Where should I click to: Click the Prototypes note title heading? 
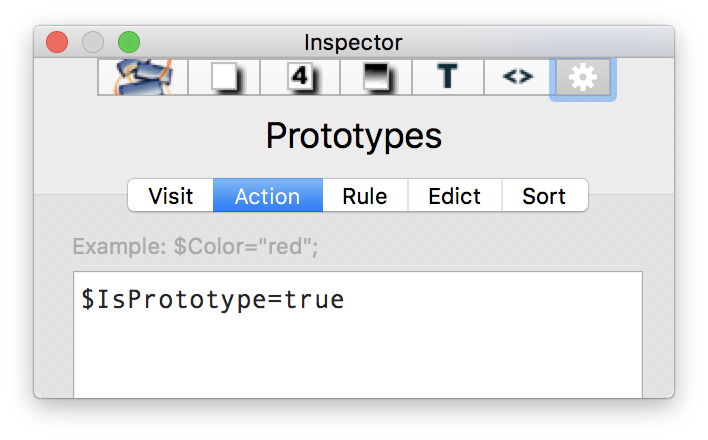click(354, 136)
